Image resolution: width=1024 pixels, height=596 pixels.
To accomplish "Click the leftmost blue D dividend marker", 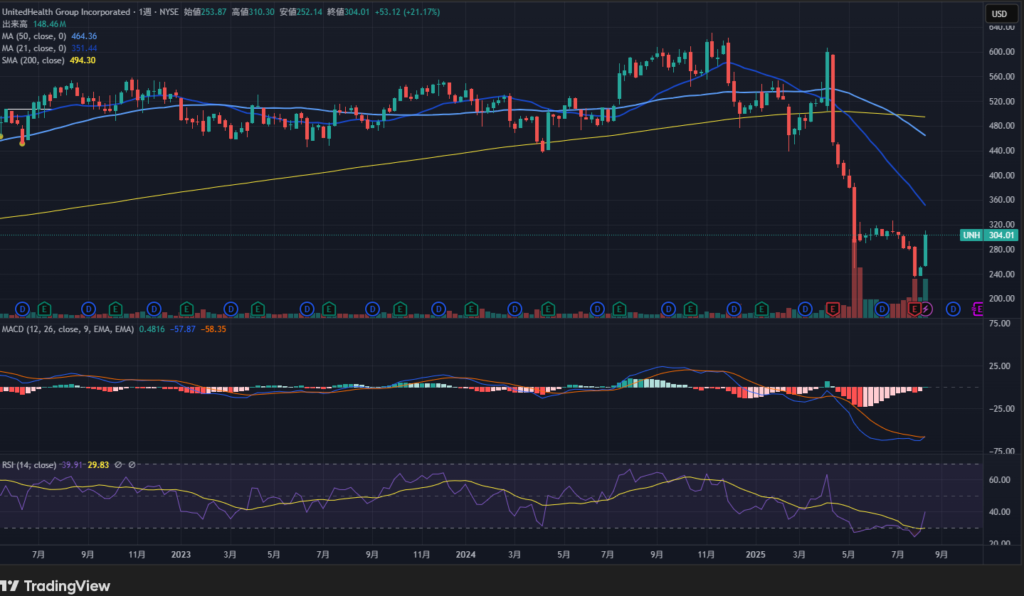I will (x=22, y=309).
